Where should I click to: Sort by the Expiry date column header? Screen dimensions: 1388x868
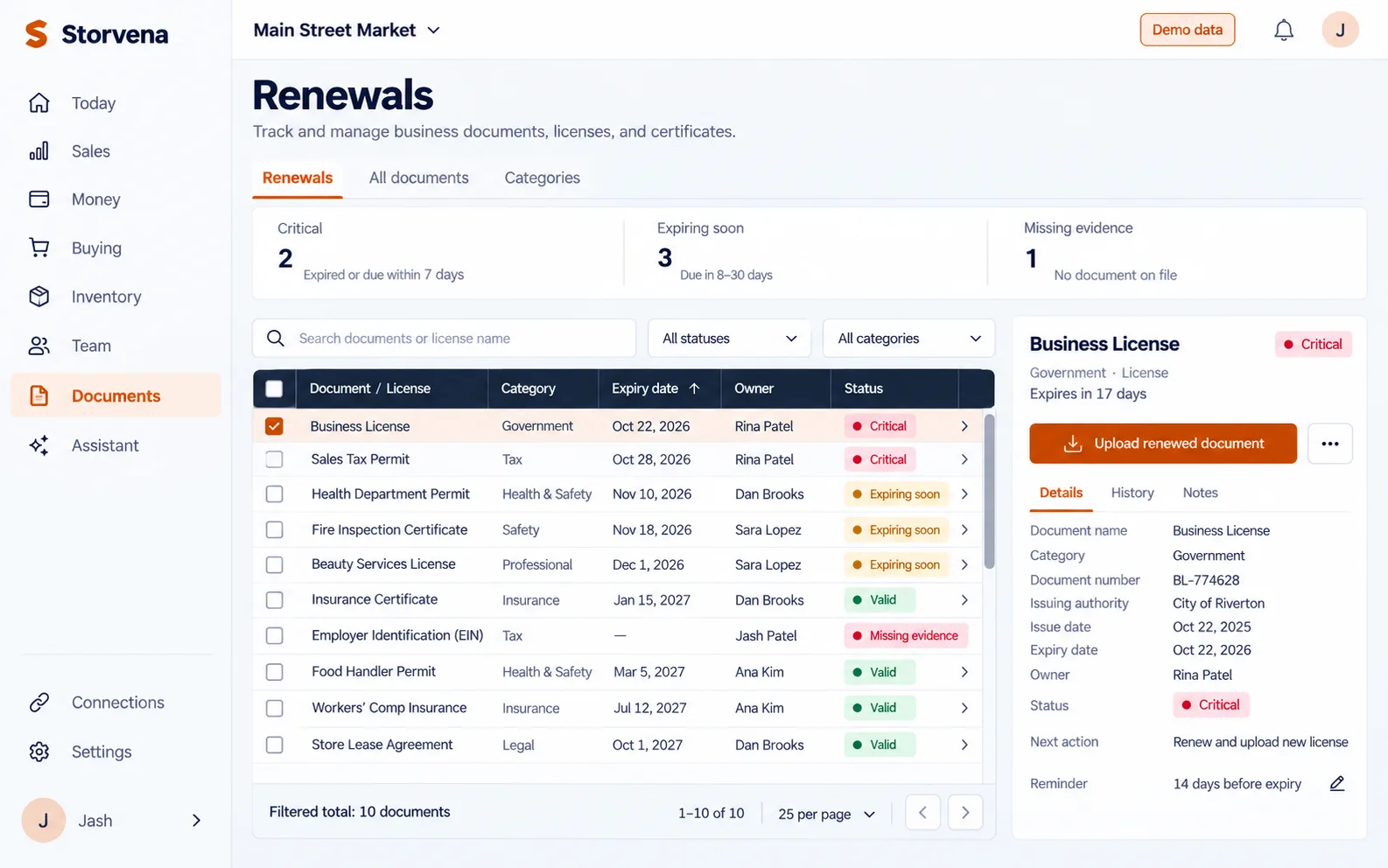click(655, 388)
